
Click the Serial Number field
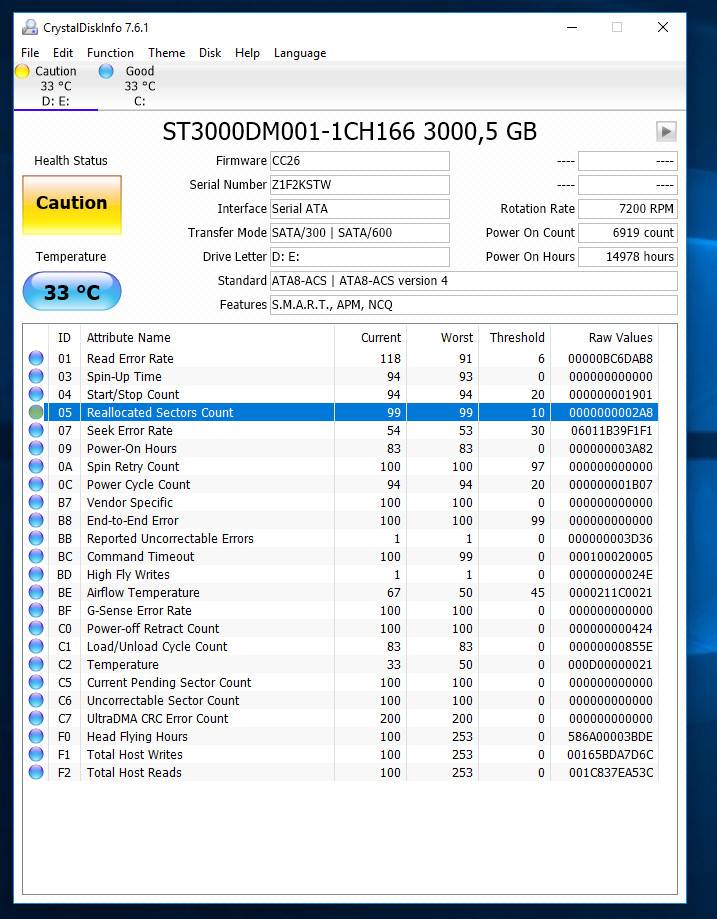coord(360,185)
